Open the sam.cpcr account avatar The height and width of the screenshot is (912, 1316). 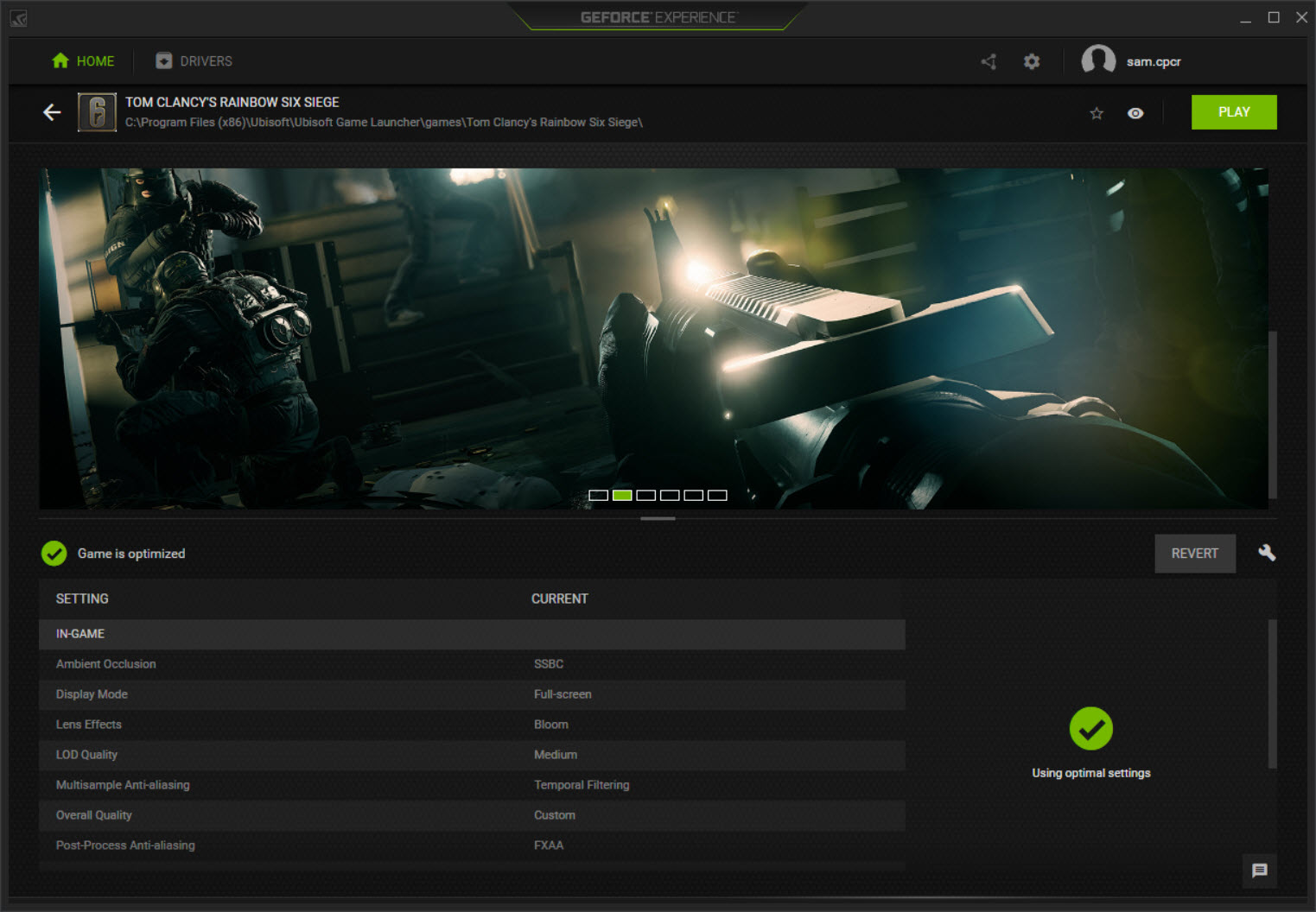tap(1098, 60)
